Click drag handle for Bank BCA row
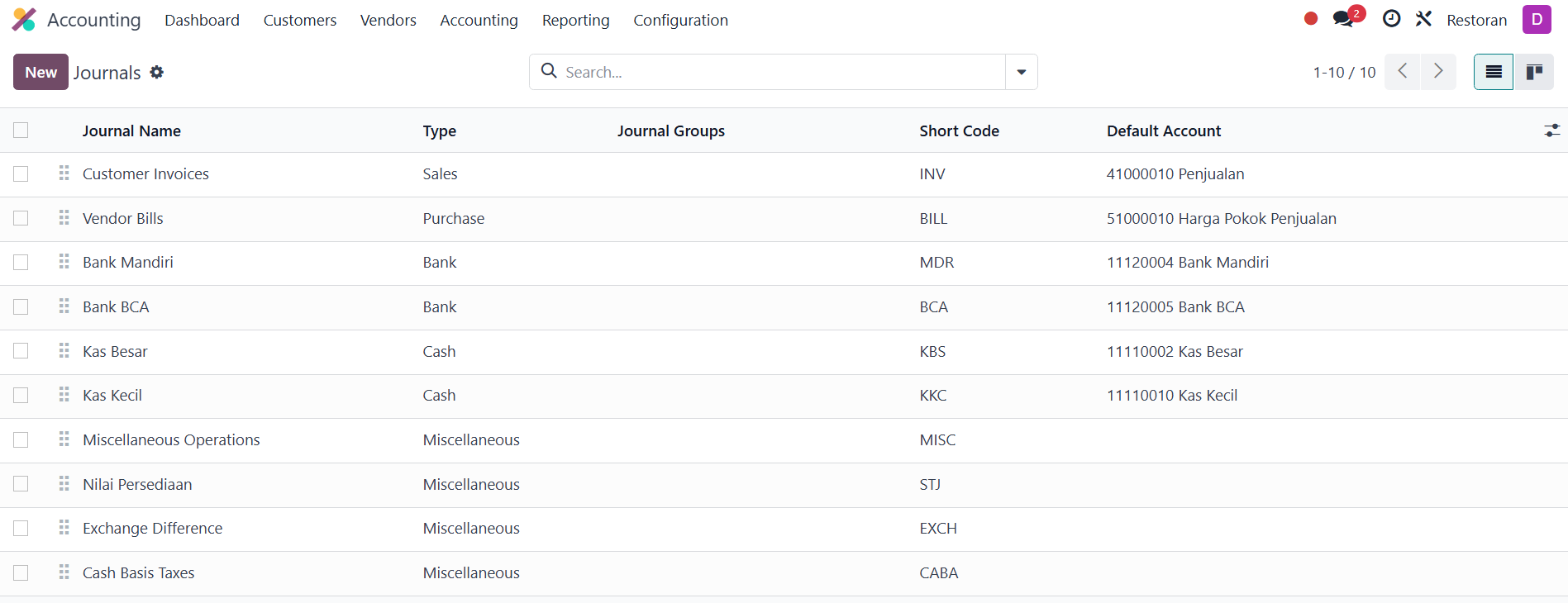 [64, 306]
